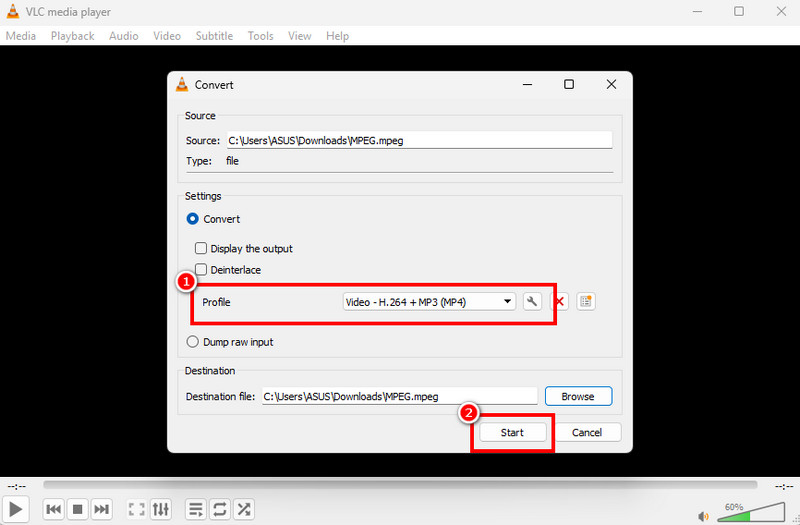Click the playback seek bar
This screenshot has width=800, height=525.
(x=400, y=484)
